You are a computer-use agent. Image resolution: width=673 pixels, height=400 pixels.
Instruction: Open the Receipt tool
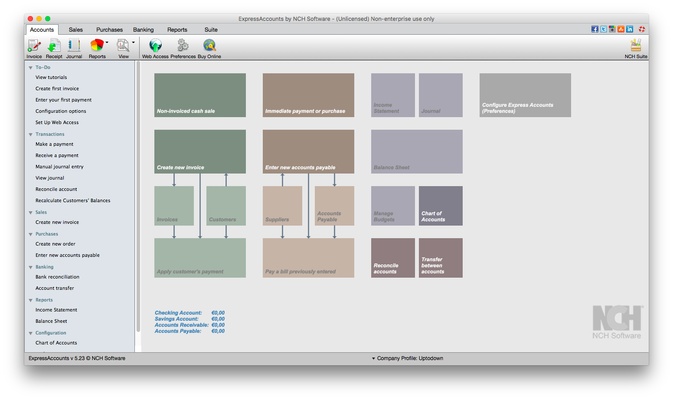(53, 46)
